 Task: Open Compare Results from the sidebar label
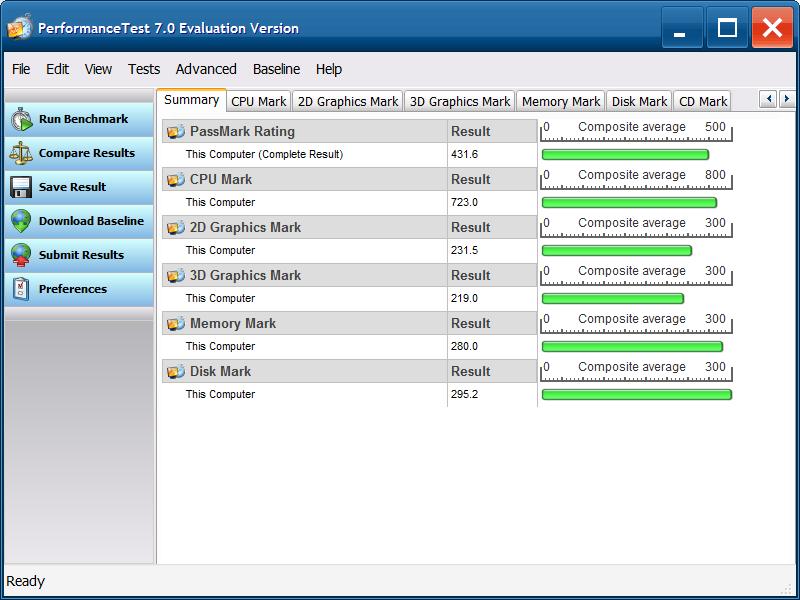tap(87, 153)
